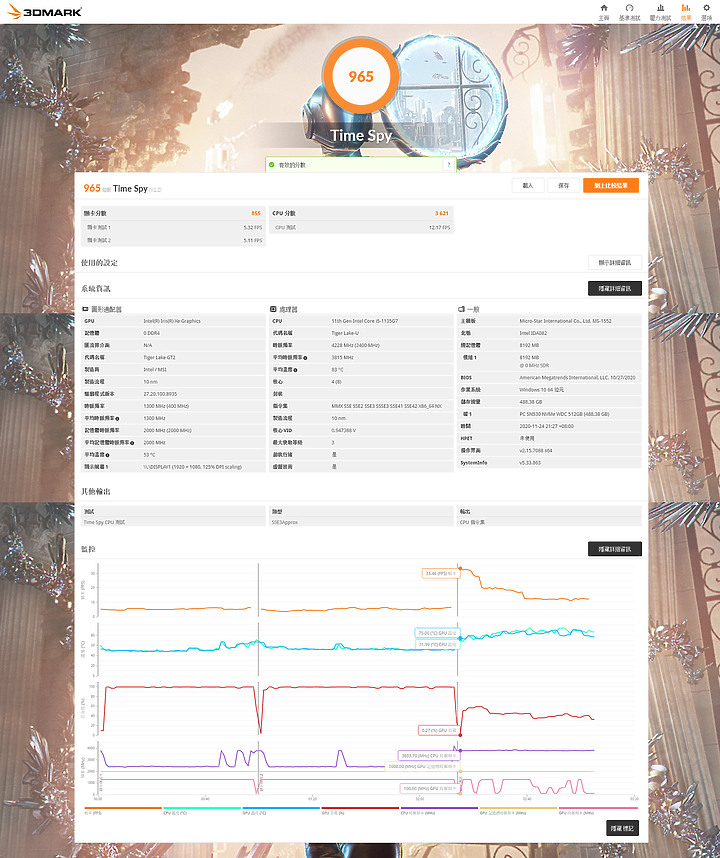Click graphics score value 855
The width and height of the screenshot is (720, 858).
tap(256, 213)
